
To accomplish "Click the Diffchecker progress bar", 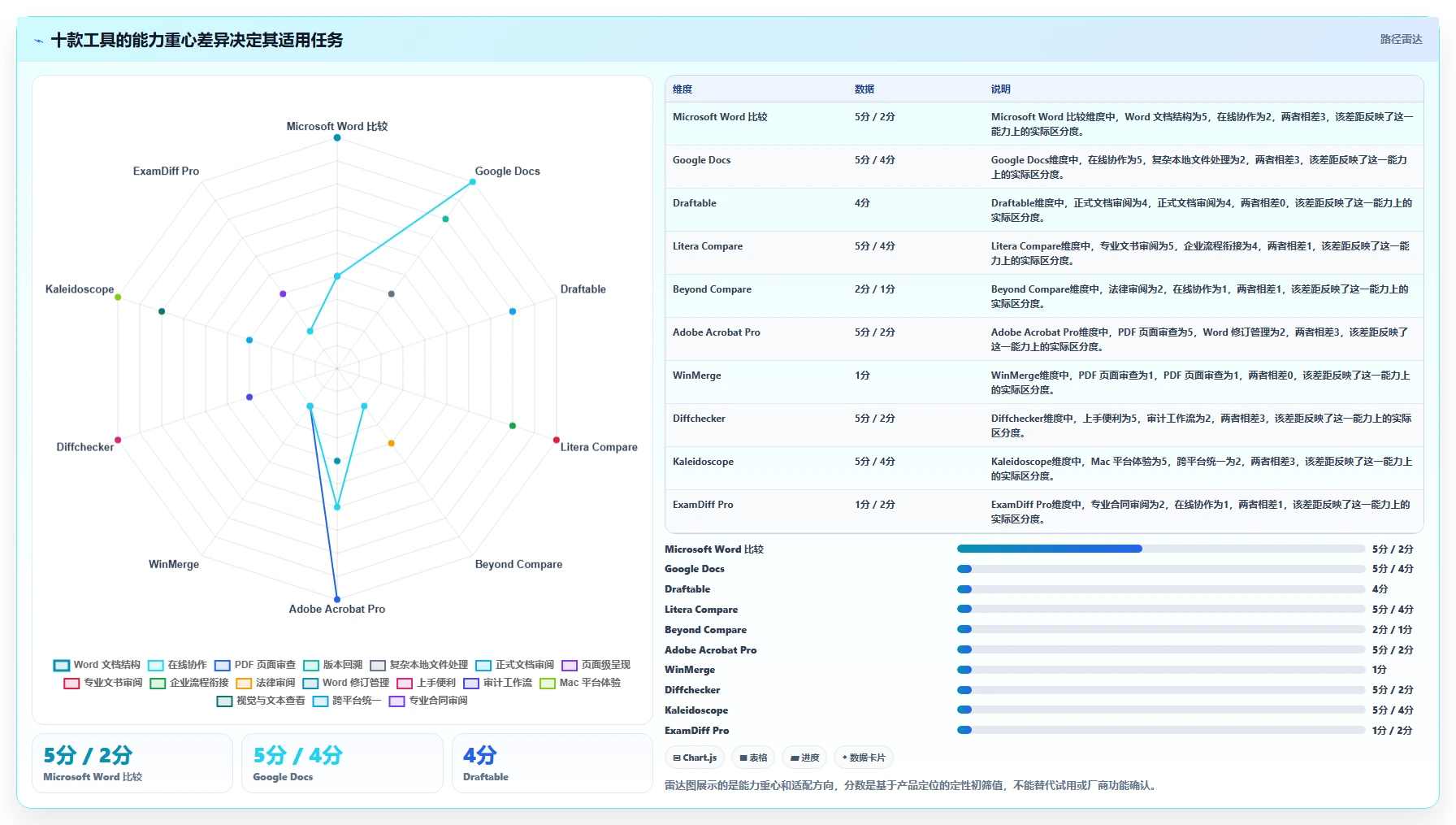I will pyautogui.click(x=1161, y=690).
